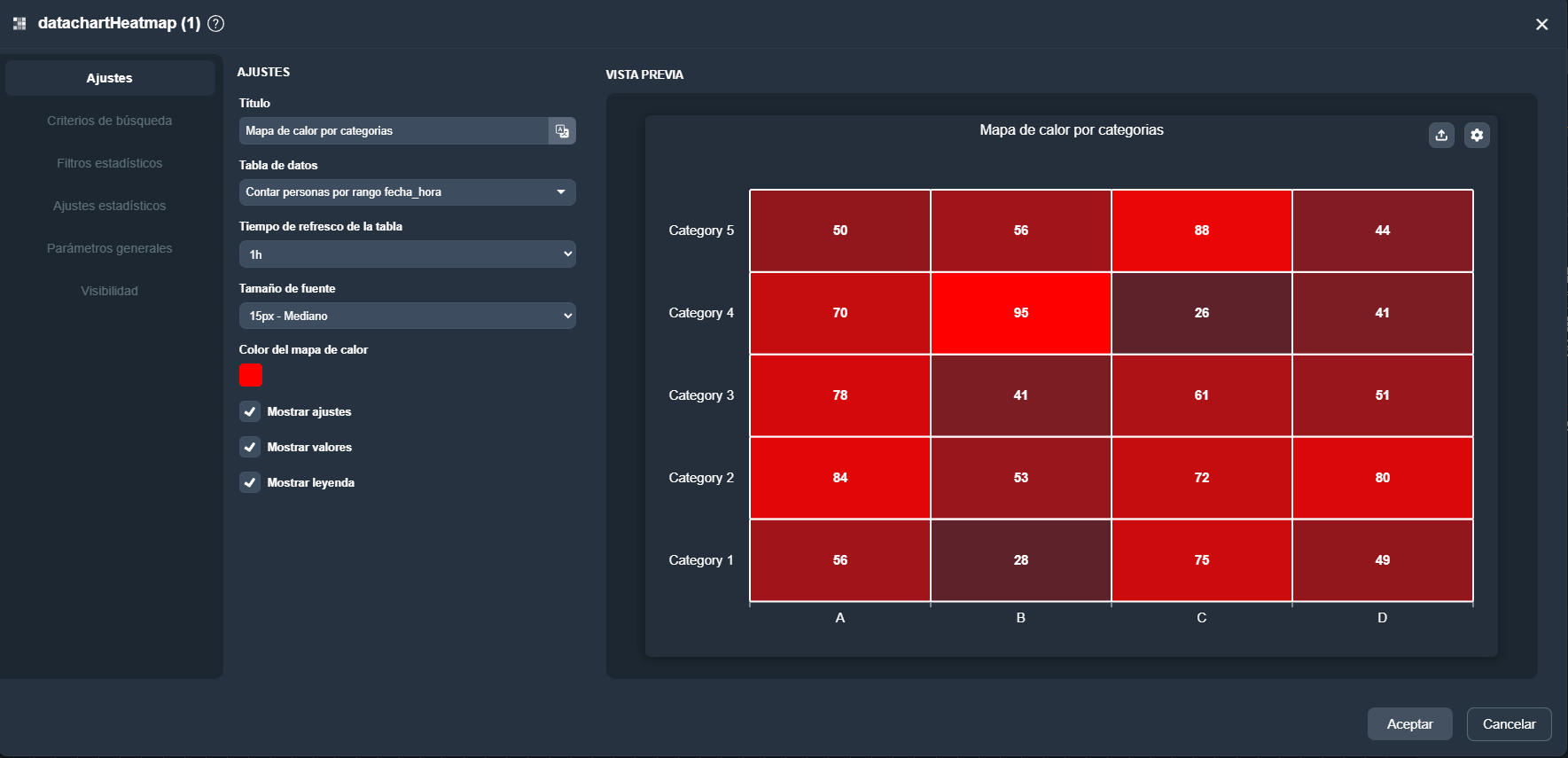Uncheck the Mostrar ajustes checkbox
Image resolution: width=1568 pixels, height=758 pixels.
(x=250, y=411)
